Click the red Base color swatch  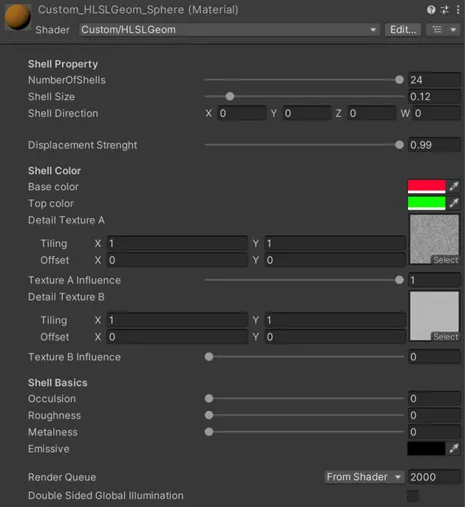tap(427, 186)
